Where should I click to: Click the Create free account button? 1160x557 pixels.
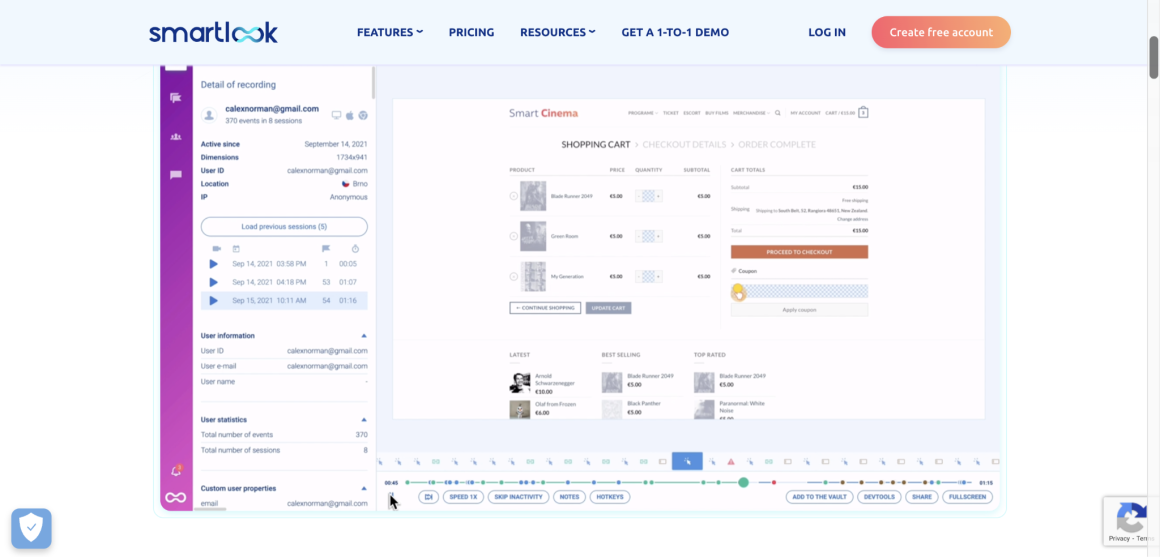click(941, 33)
